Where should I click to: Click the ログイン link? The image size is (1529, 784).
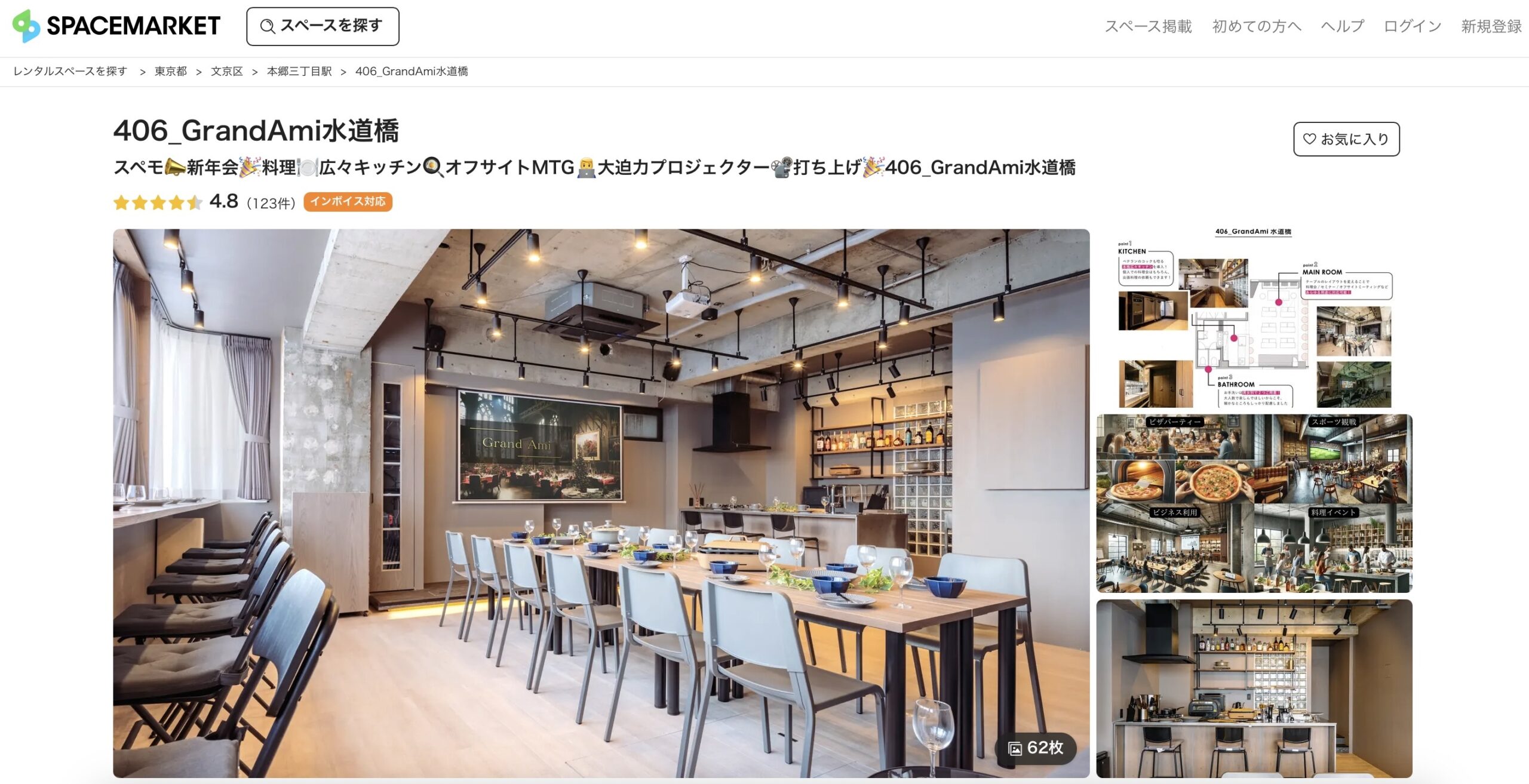point(1413,26)
